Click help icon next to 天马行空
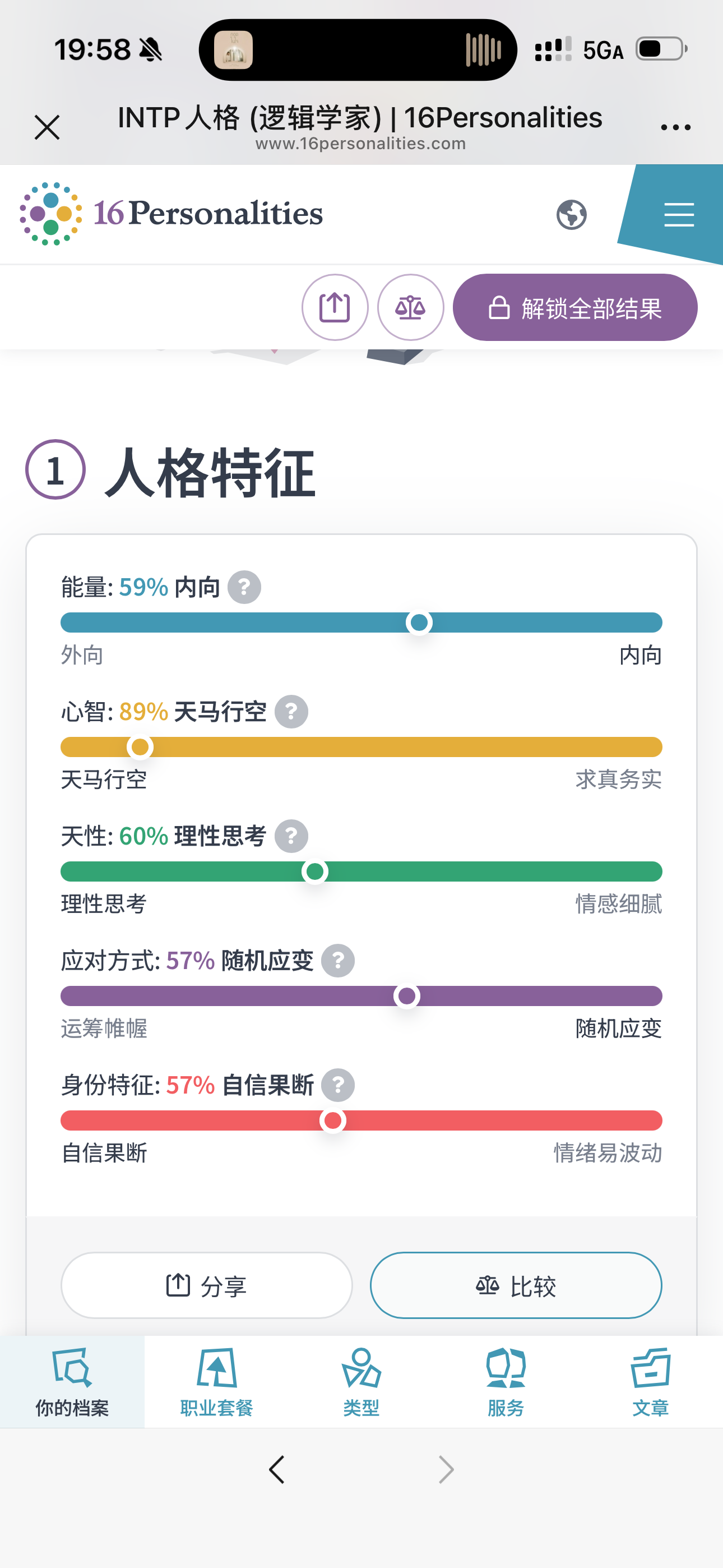The width and height of the screenshot is (723, 1568). [291, 712]
